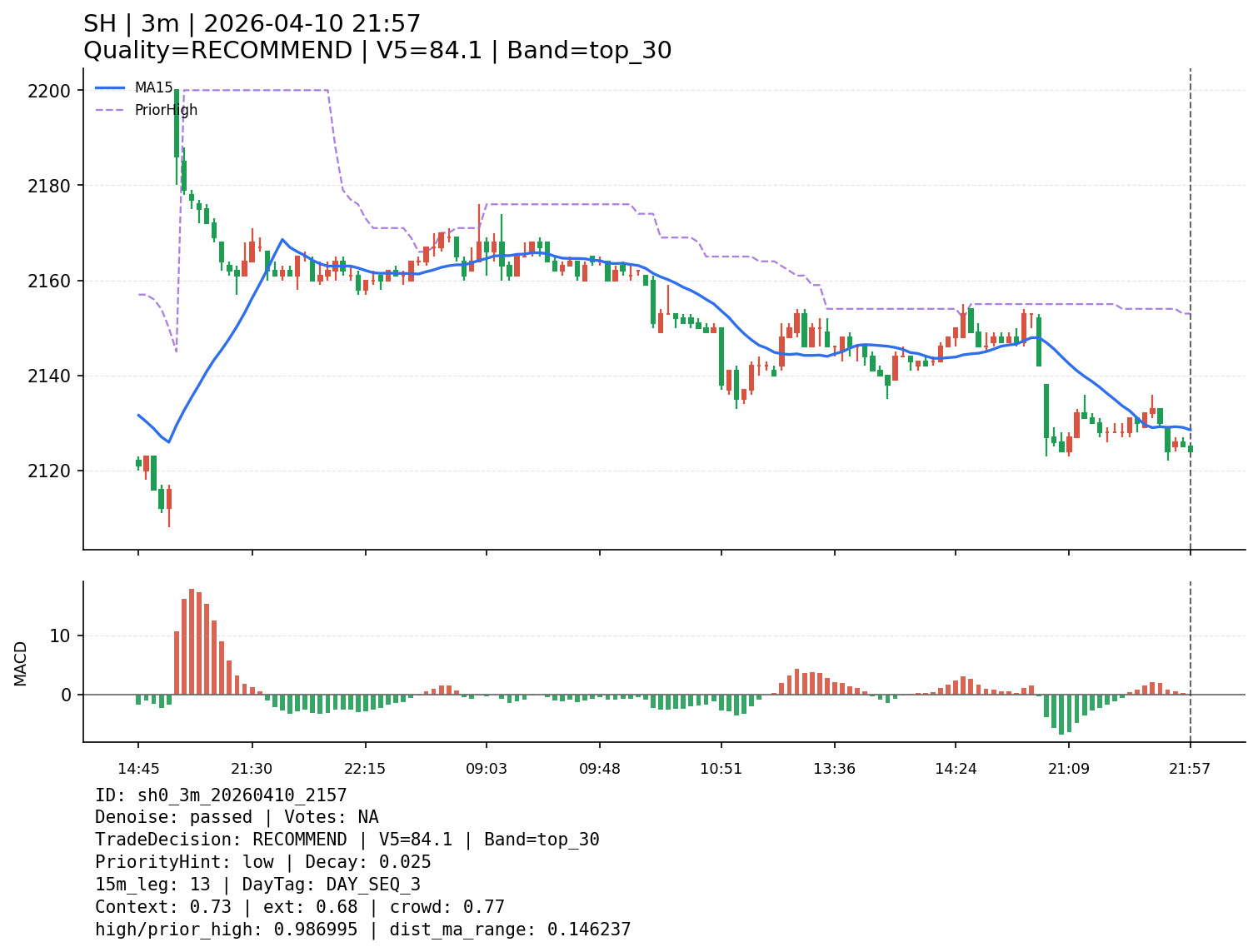
Task: Click the 21:57 time axis label
Action: pos(1191,769)
